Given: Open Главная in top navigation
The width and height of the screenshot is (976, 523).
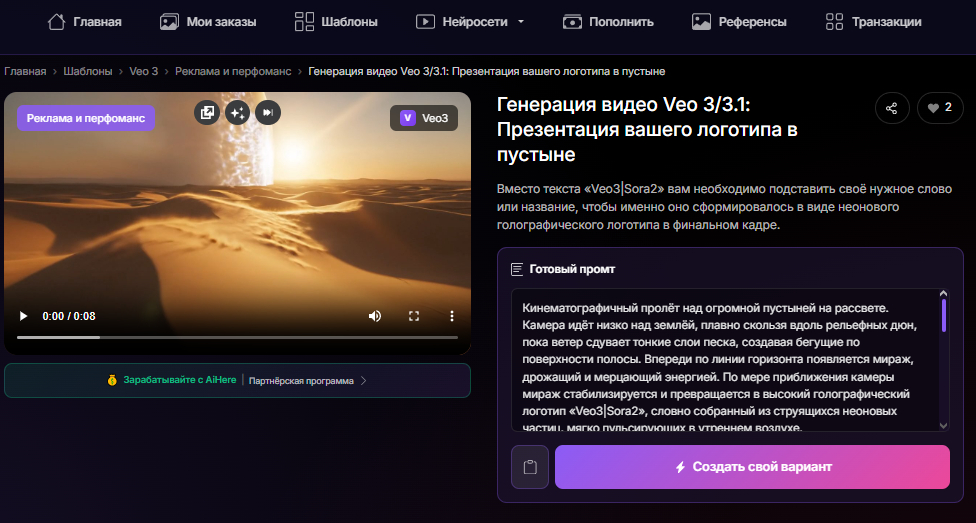Looking at the screenshot, I should coord(85,22).
